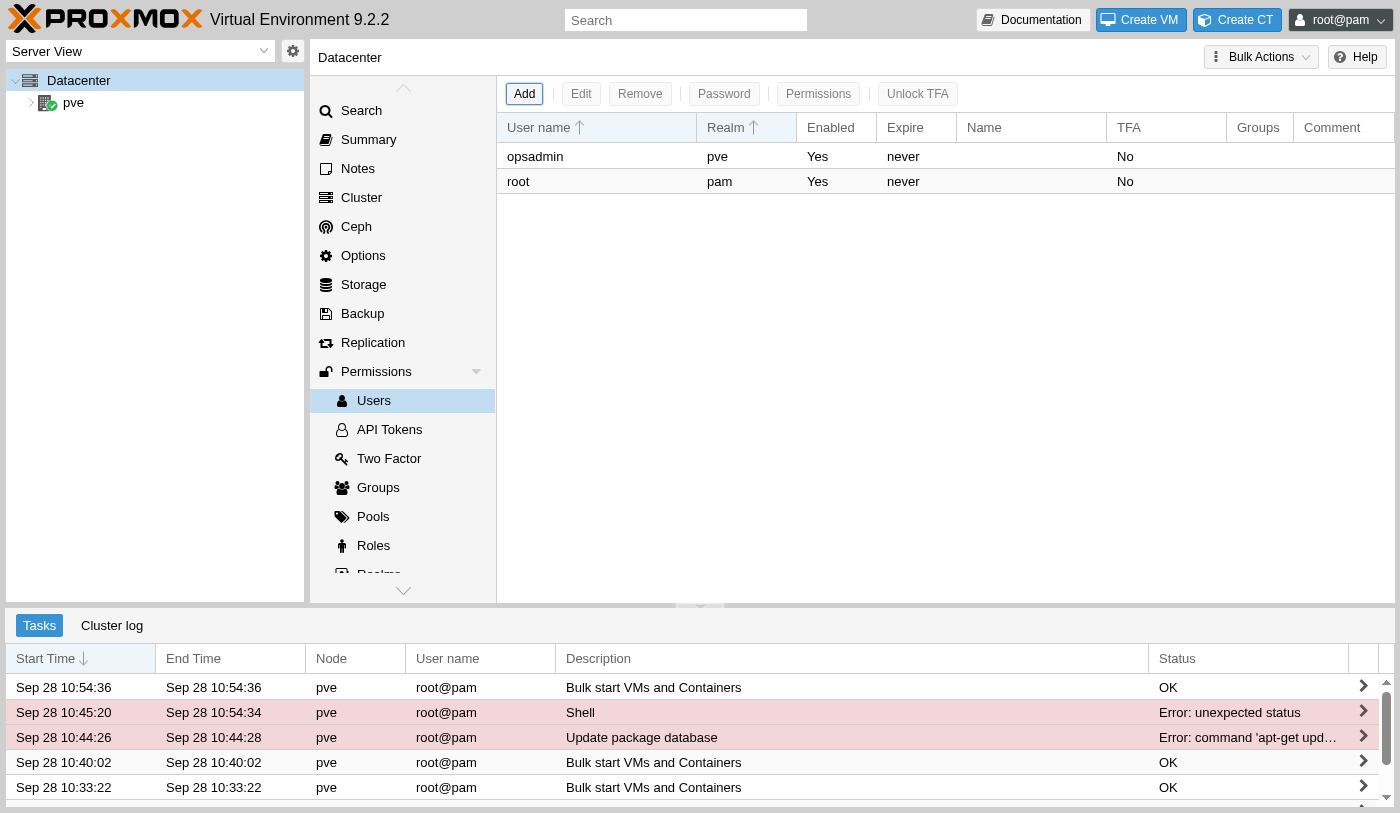Click the pve node icon
Screen dimensions: 1400x813
[47, 103]
